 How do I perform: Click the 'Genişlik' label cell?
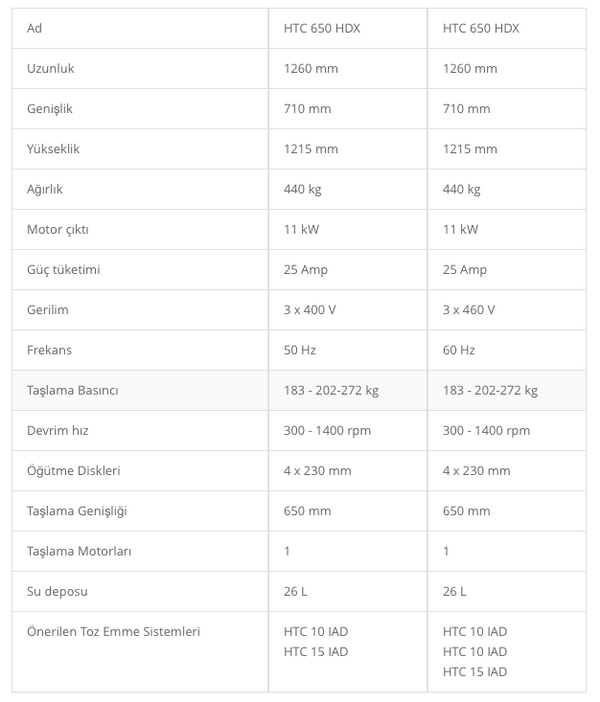[x=140, y=109]
